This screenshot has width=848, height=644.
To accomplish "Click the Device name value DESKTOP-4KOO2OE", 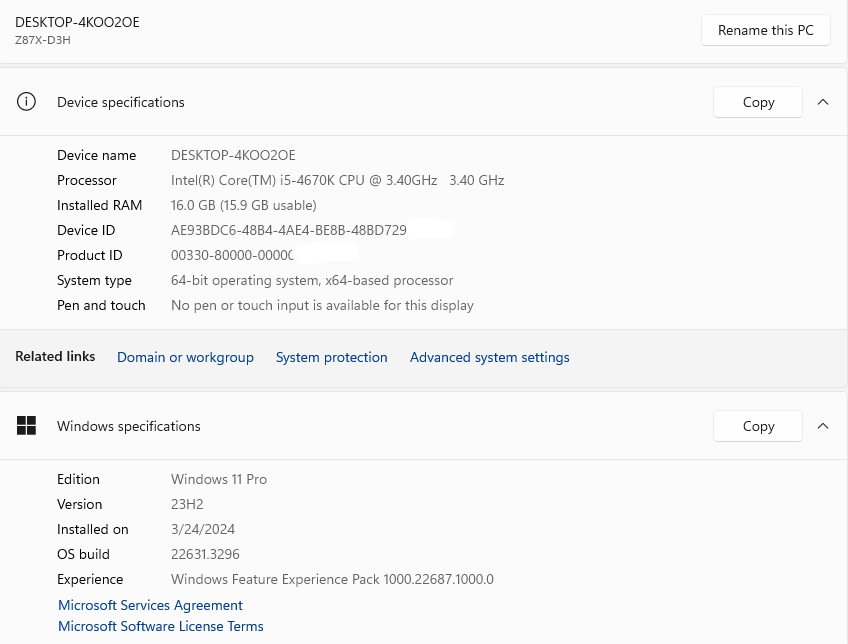I will coord(233,155).
